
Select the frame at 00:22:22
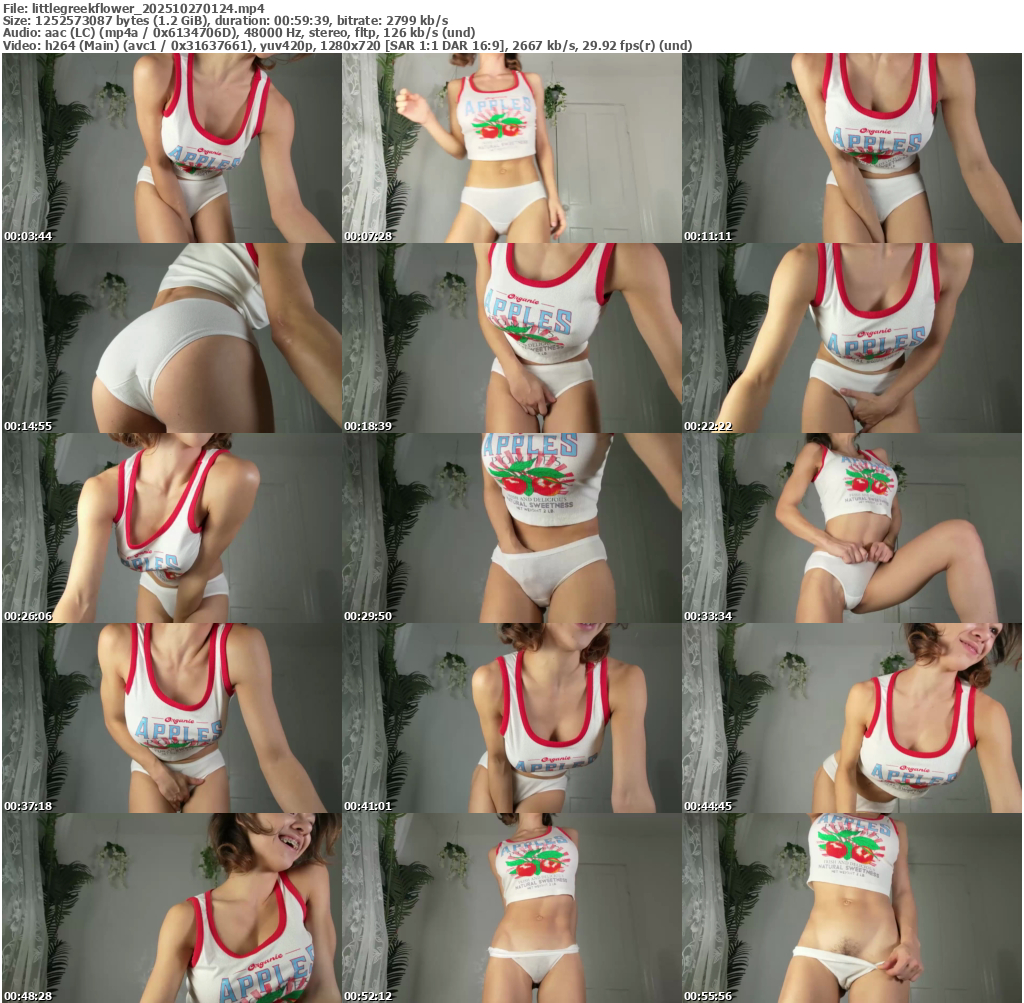(852, 338)
